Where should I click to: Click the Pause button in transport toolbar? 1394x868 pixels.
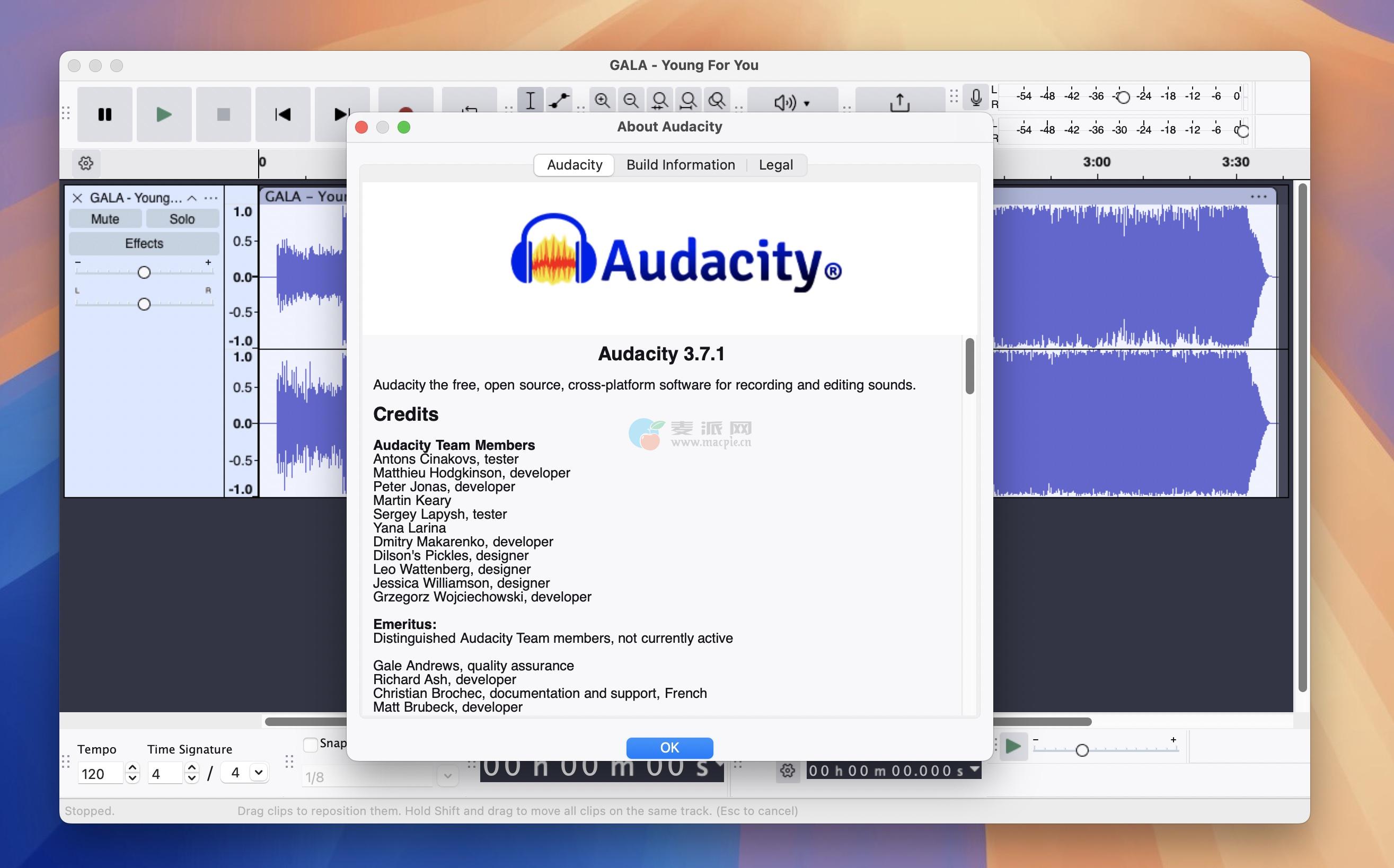(x=104, y=114)
